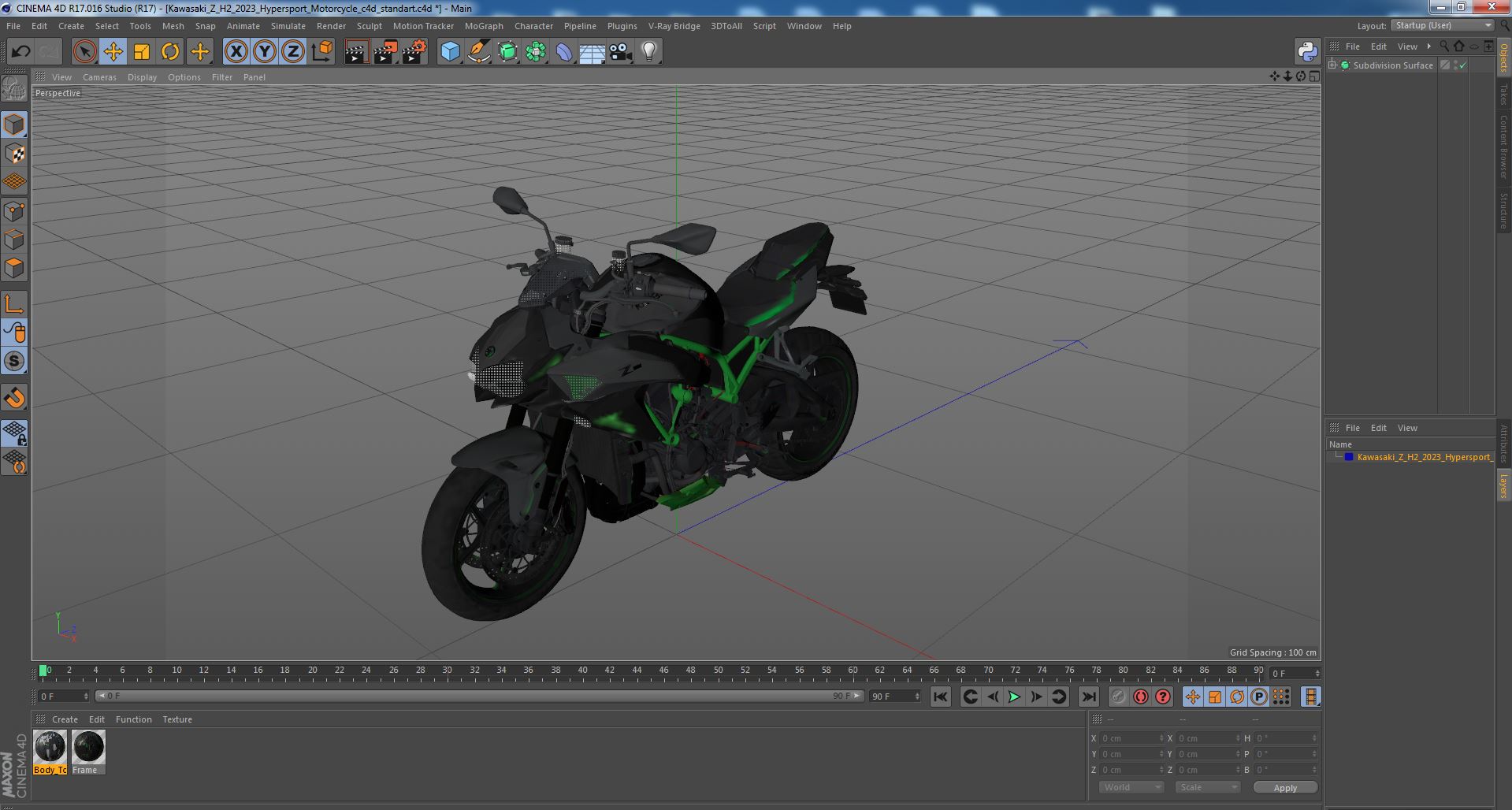
Task: Add Floor environment object icon
Action: (x=593, y=52)
